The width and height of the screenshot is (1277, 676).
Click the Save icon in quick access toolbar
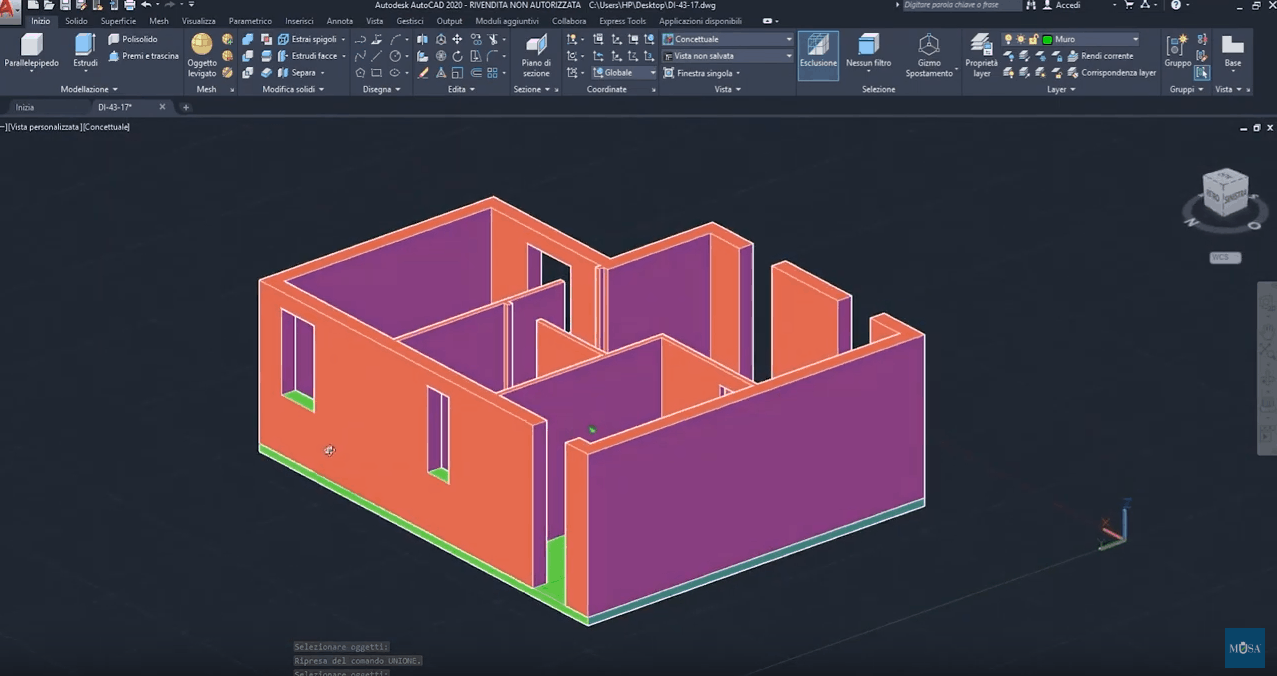pyautogui.click(x=65, y=5)
